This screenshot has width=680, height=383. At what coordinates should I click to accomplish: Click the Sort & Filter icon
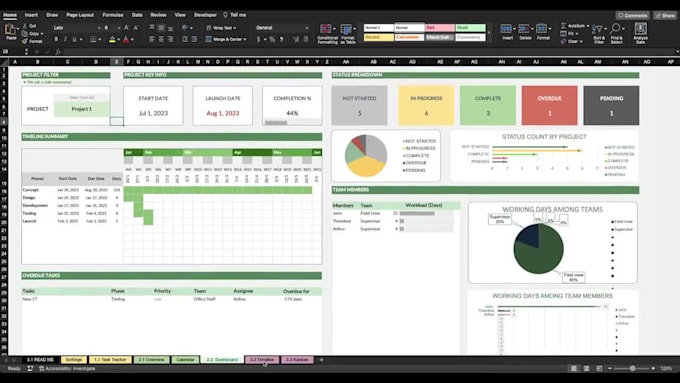click(x=599, y=34)
